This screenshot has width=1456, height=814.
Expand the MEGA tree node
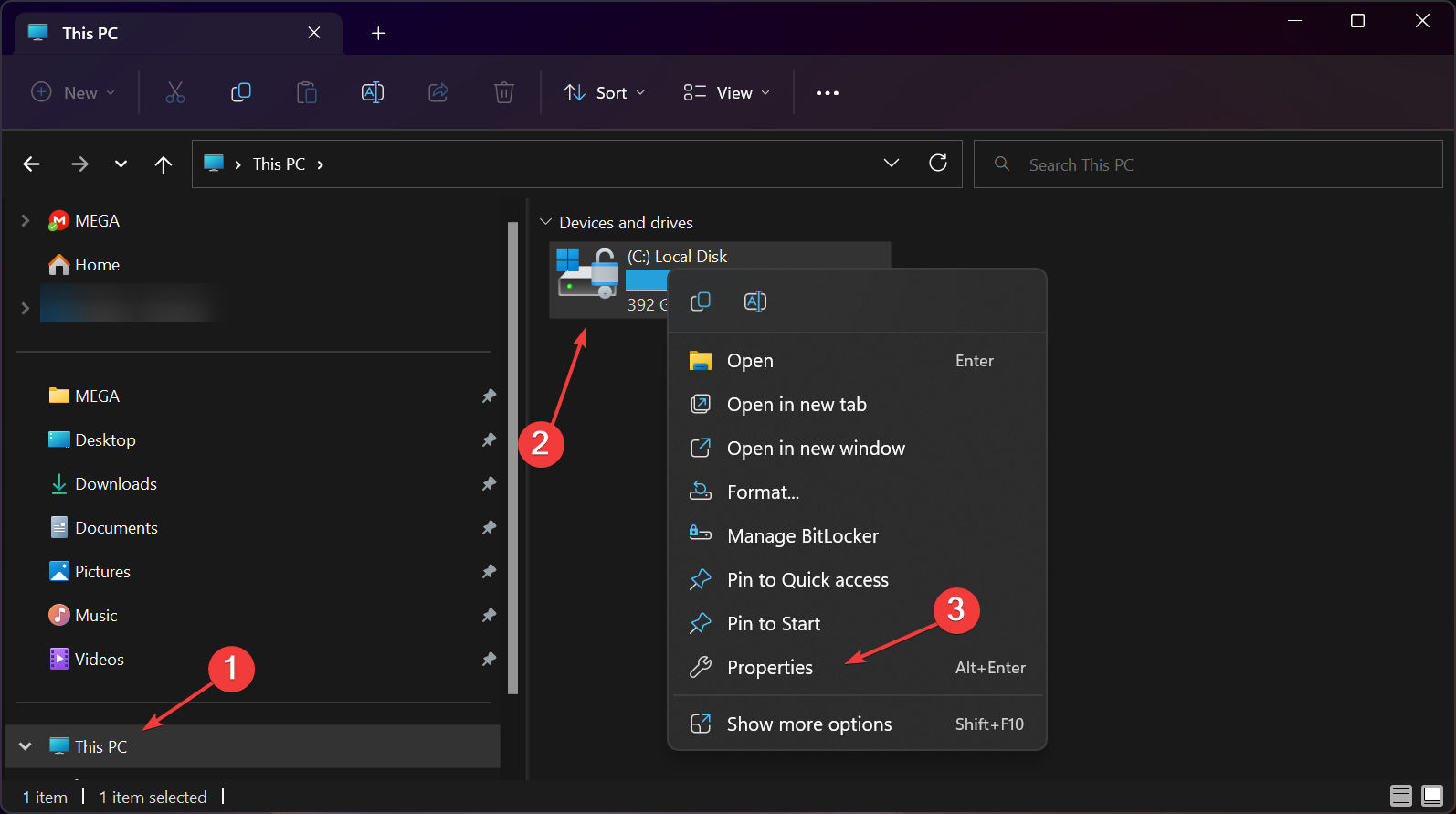[x=26, y=221]
